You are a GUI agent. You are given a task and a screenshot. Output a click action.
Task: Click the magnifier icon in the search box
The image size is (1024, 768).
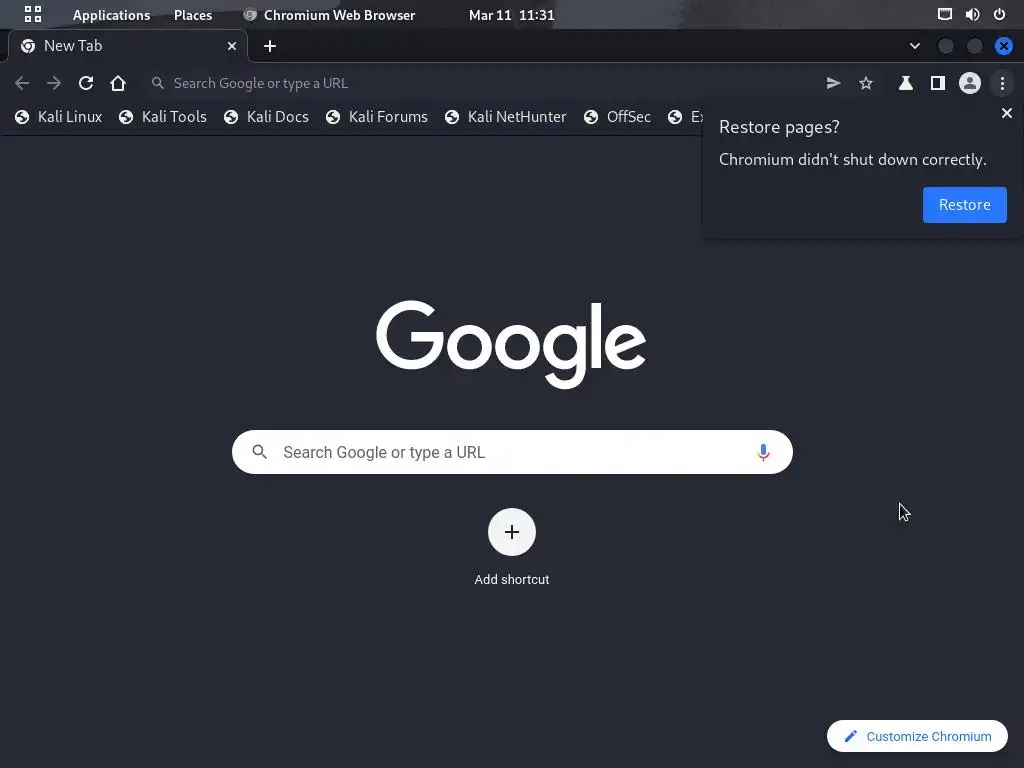(x=259, y=451)
